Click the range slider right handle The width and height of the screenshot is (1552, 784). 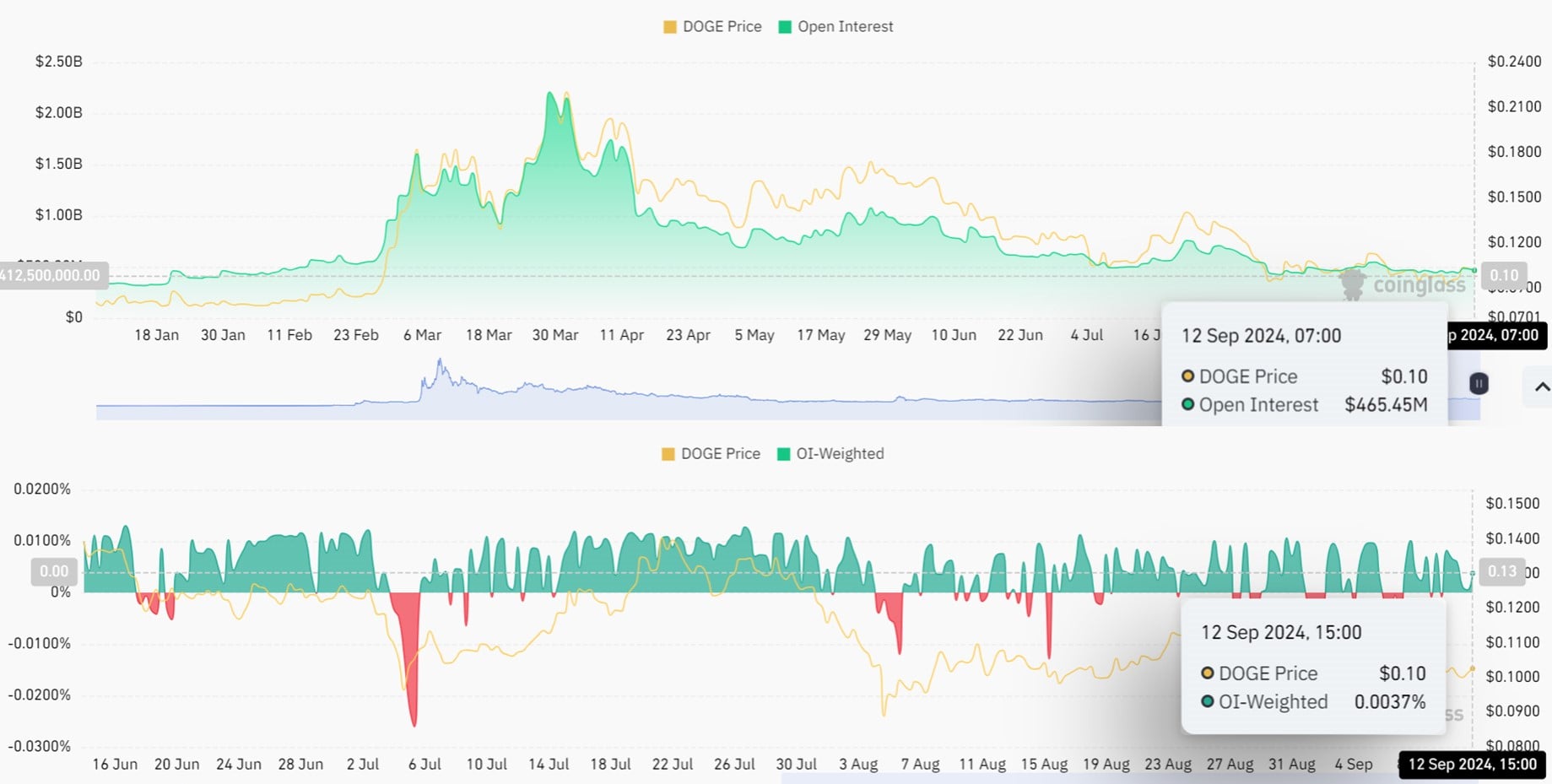pos(1478,384)
